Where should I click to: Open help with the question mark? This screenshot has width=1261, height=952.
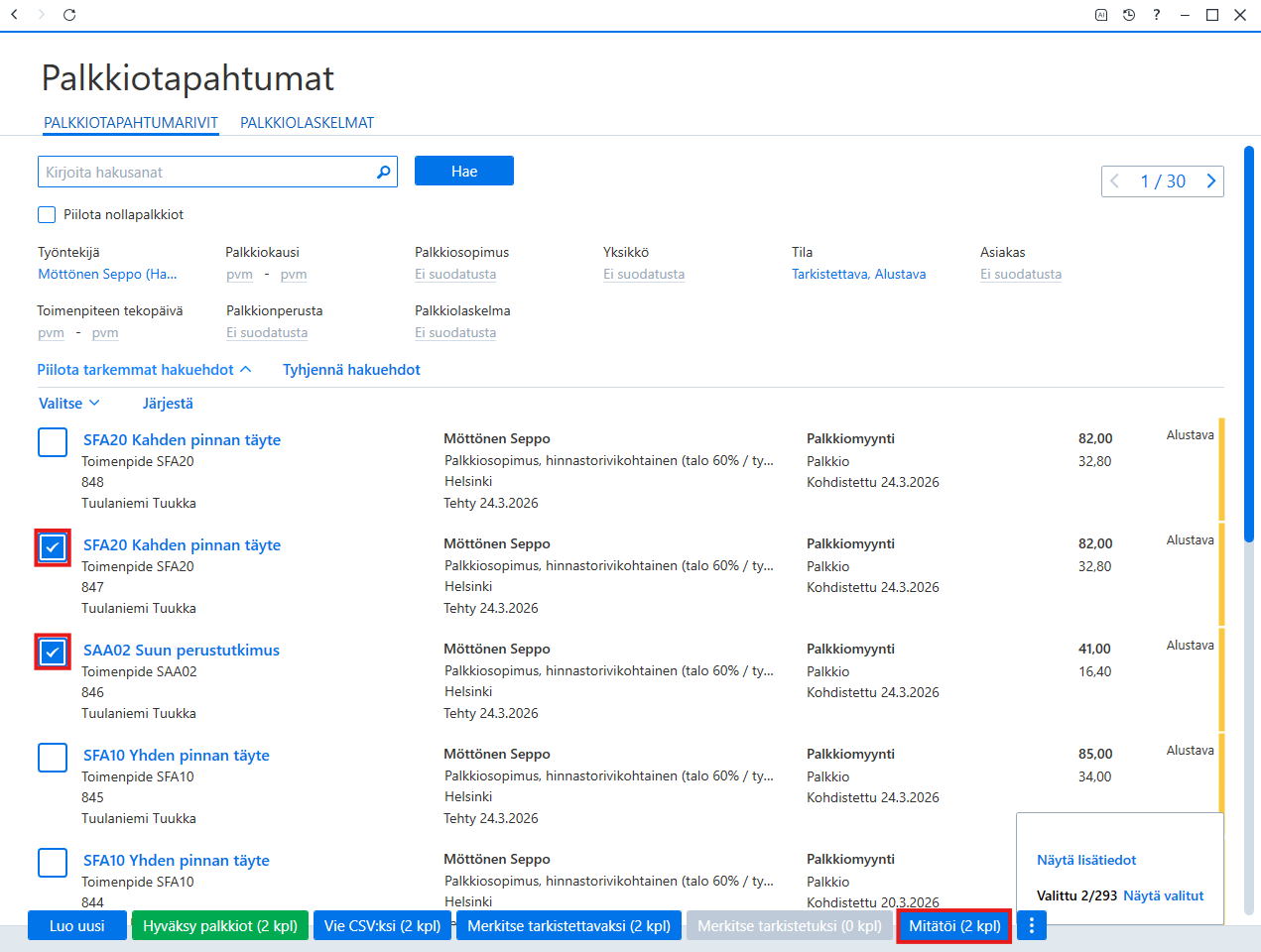[1157, 15]
